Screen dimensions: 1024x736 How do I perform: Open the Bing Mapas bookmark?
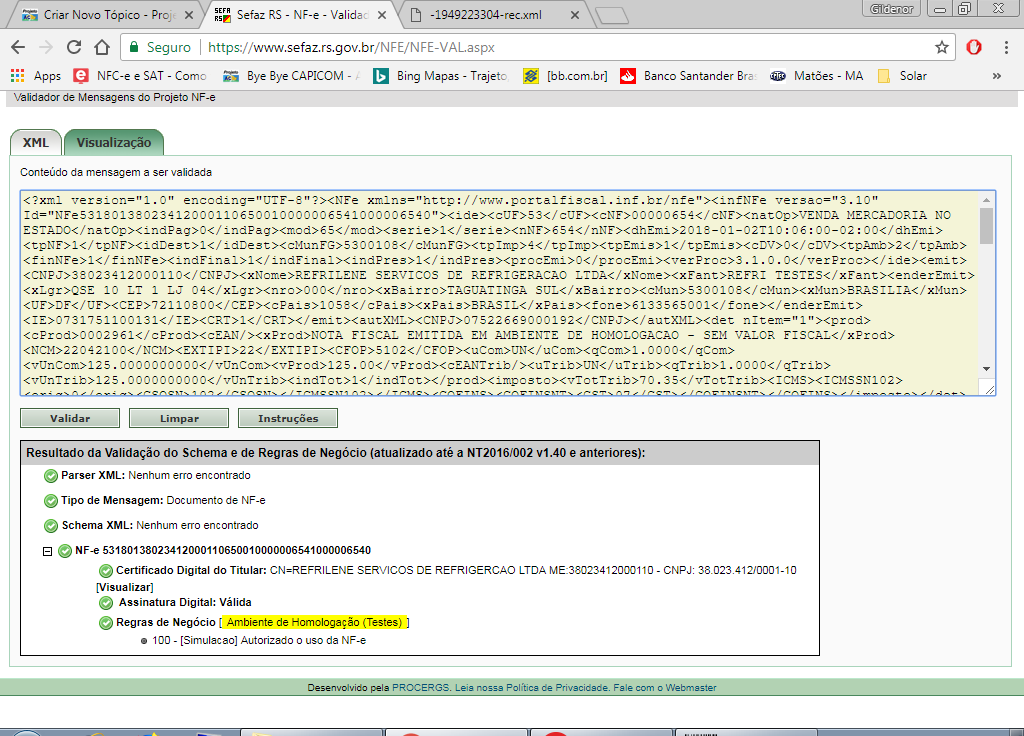coord(440,76)
